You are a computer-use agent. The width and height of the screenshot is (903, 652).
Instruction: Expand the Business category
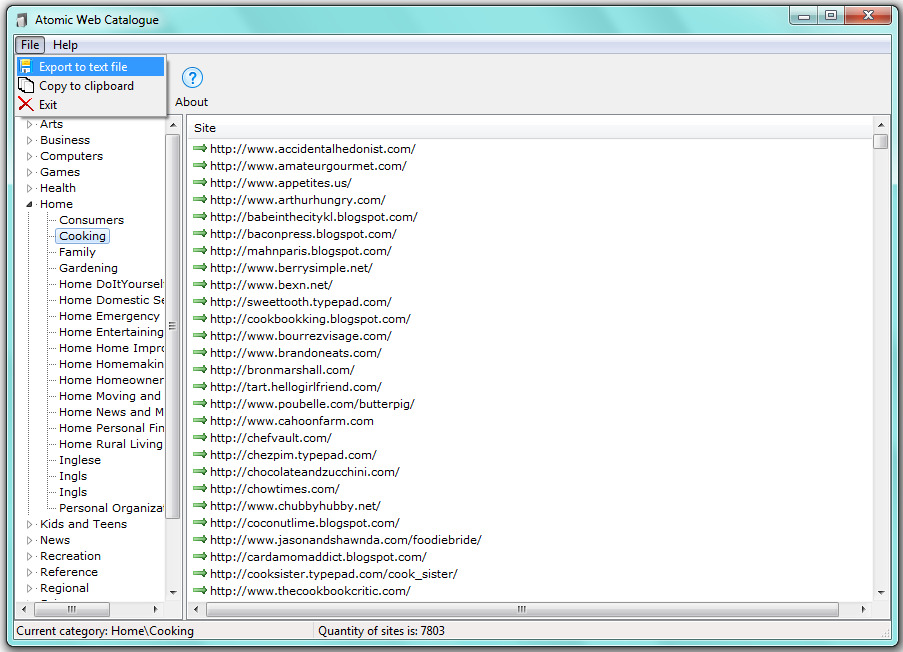coord(29,140)
